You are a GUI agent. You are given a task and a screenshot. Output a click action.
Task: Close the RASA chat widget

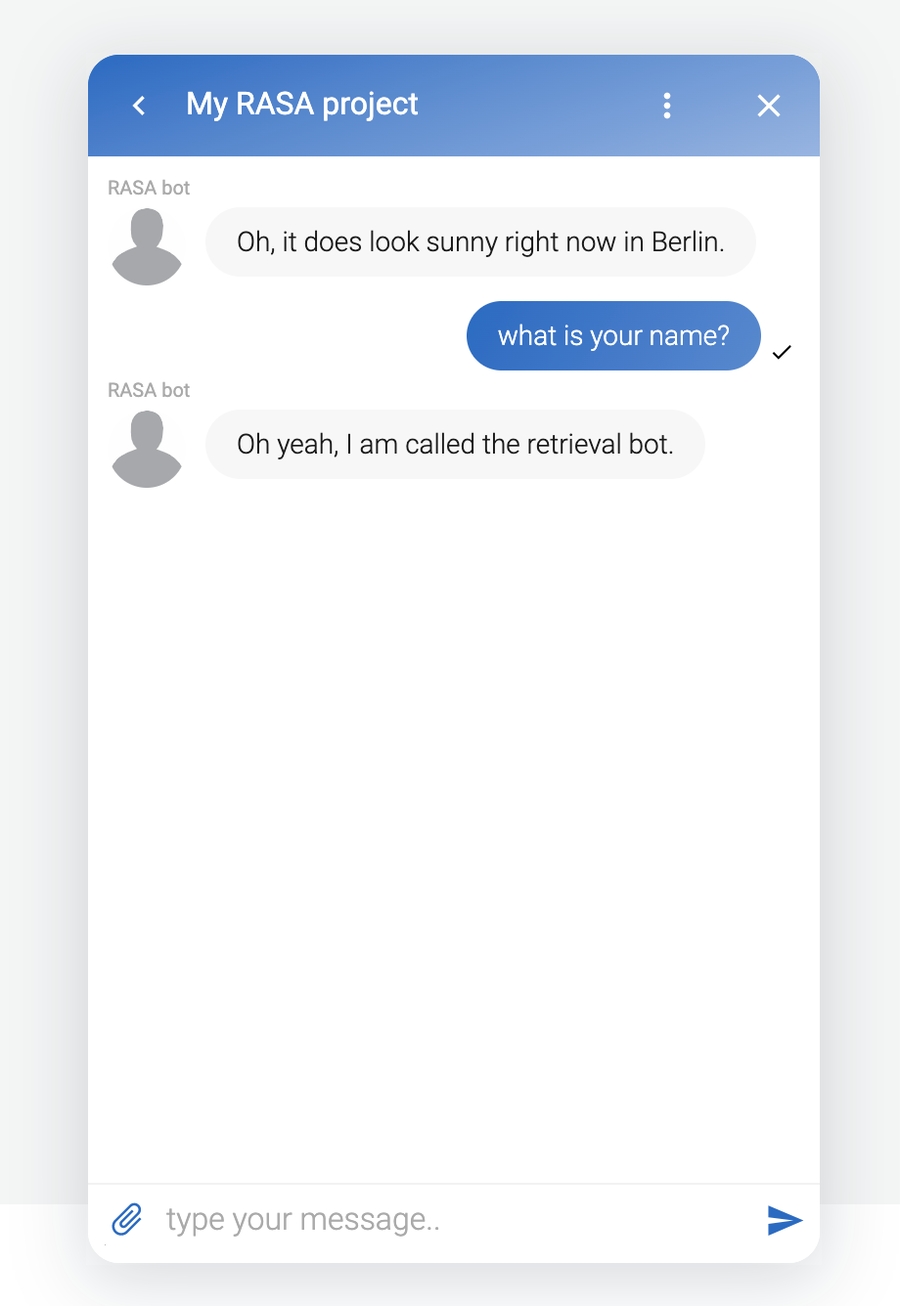[x=768, y=105]
